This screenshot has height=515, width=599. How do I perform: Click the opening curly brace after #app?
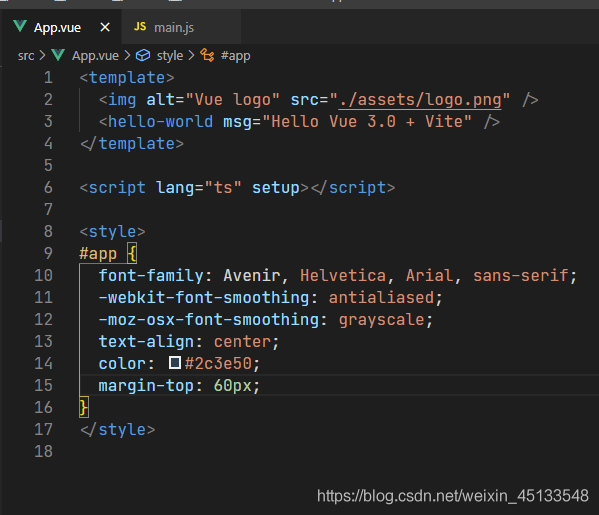point(132,253)
